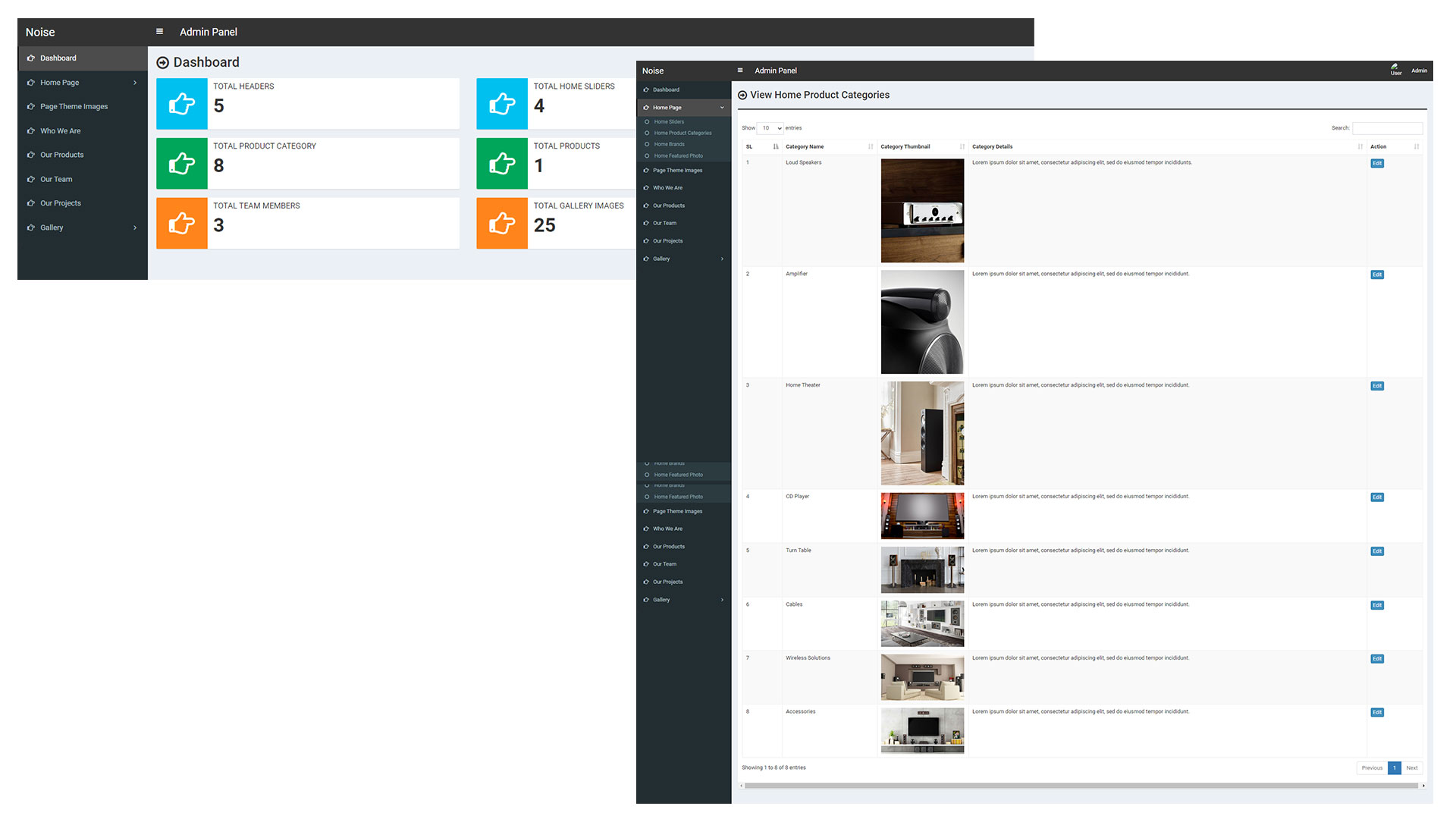This screenshot has height=819, width=1456.
Task: Open Home Product Categories submenu item
Action: click(x=682, y=133)
